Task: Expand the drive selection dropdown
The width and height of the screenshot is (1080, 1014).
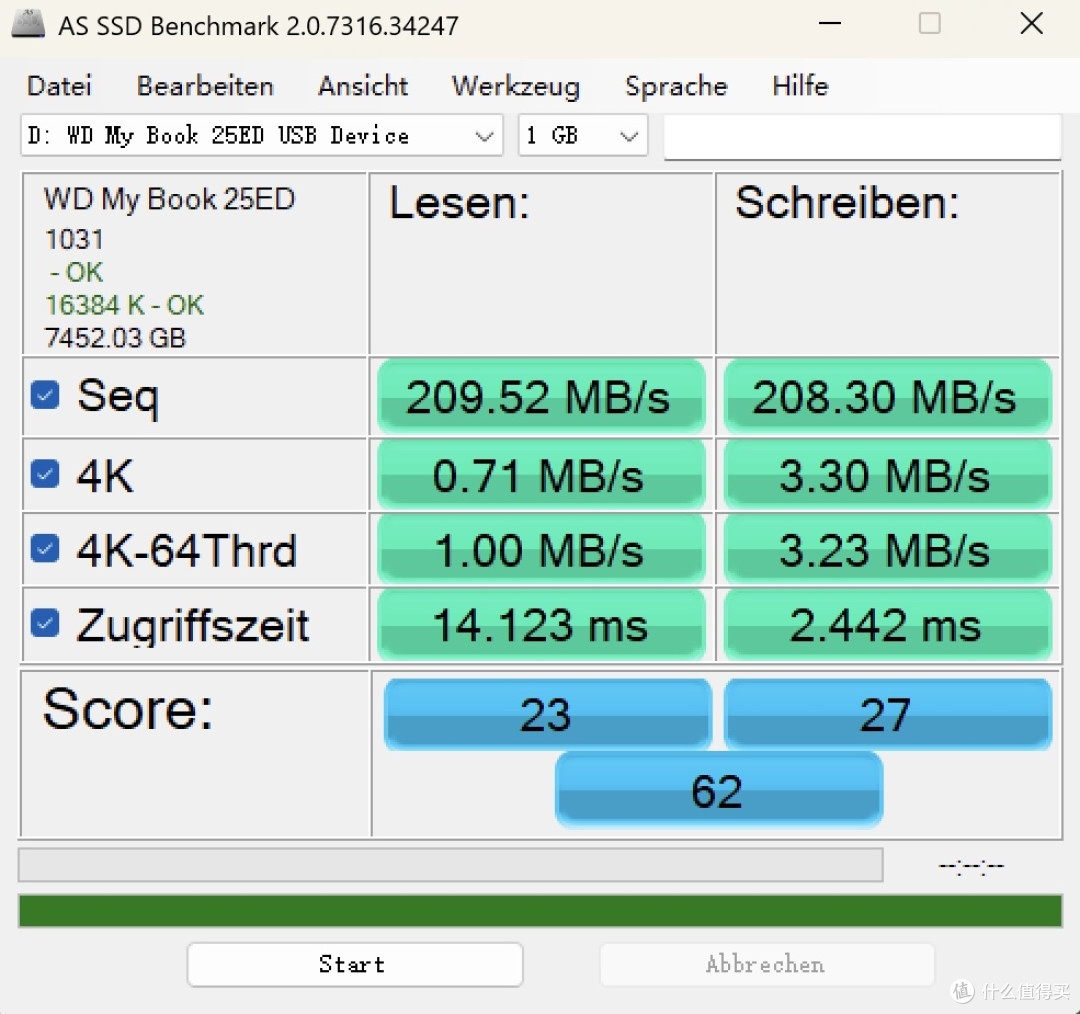Action: [x=262, y=135]
